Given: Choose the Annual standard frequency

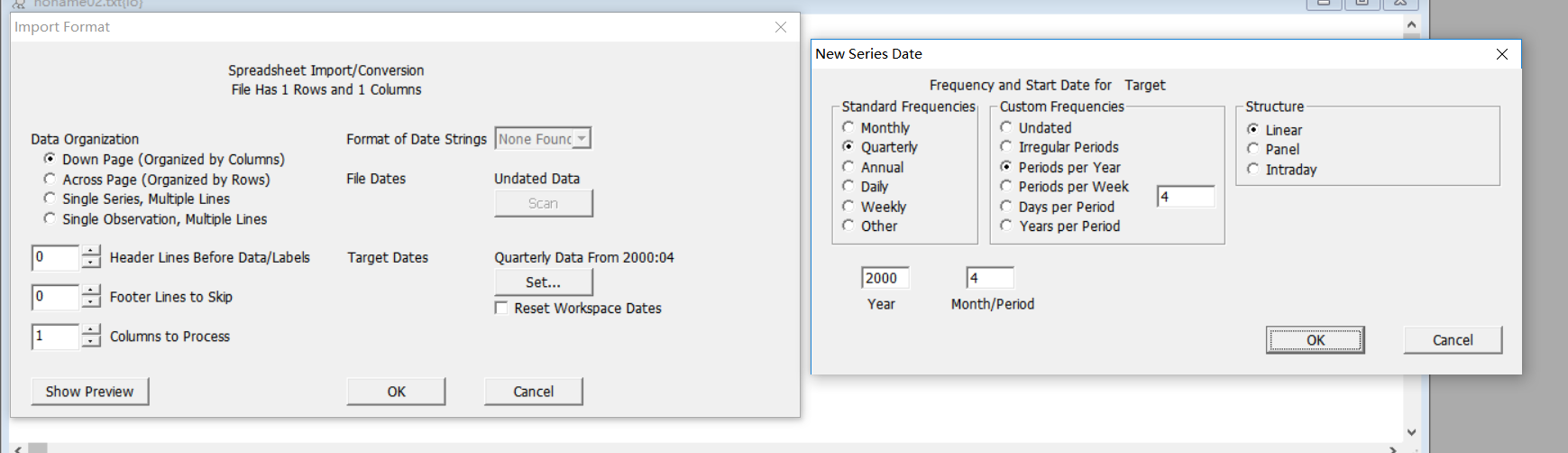Looking at the screenshot, I should click(848, 167).
